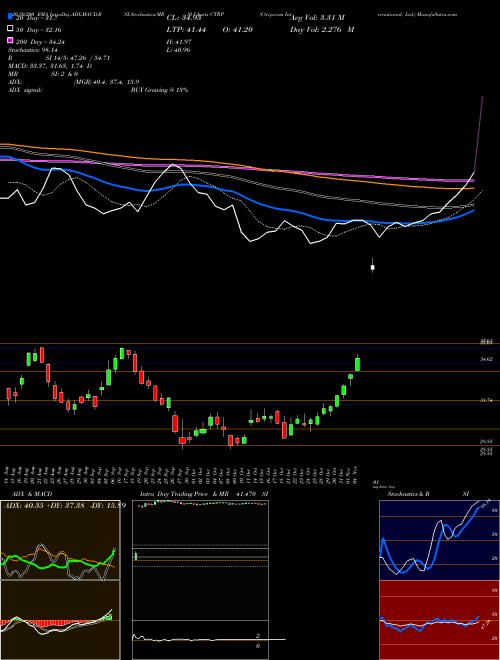Screen dimensions: 500x660
Task: Click the 'Day Vol: 2.276 M' label
Action: 322,29
